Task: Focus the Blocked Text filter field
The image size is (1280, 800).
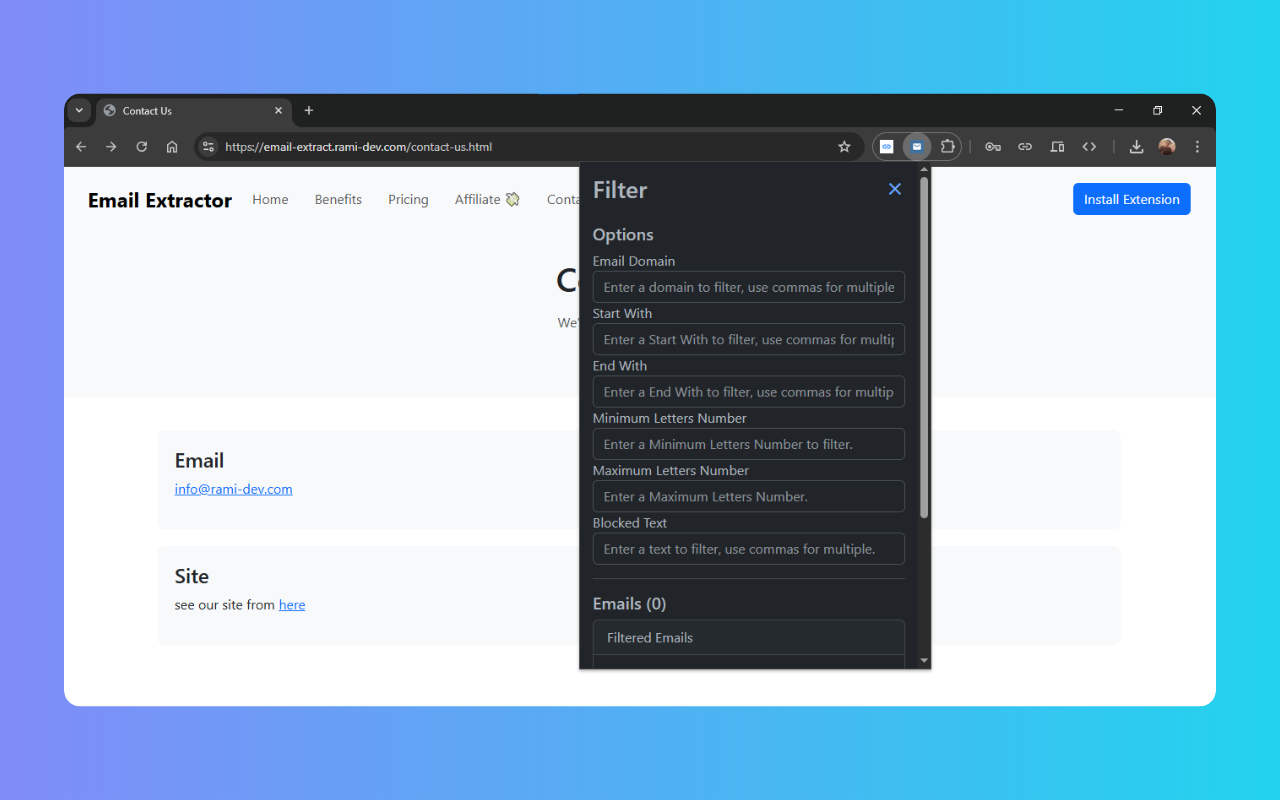Action: (x=748, y=549)
